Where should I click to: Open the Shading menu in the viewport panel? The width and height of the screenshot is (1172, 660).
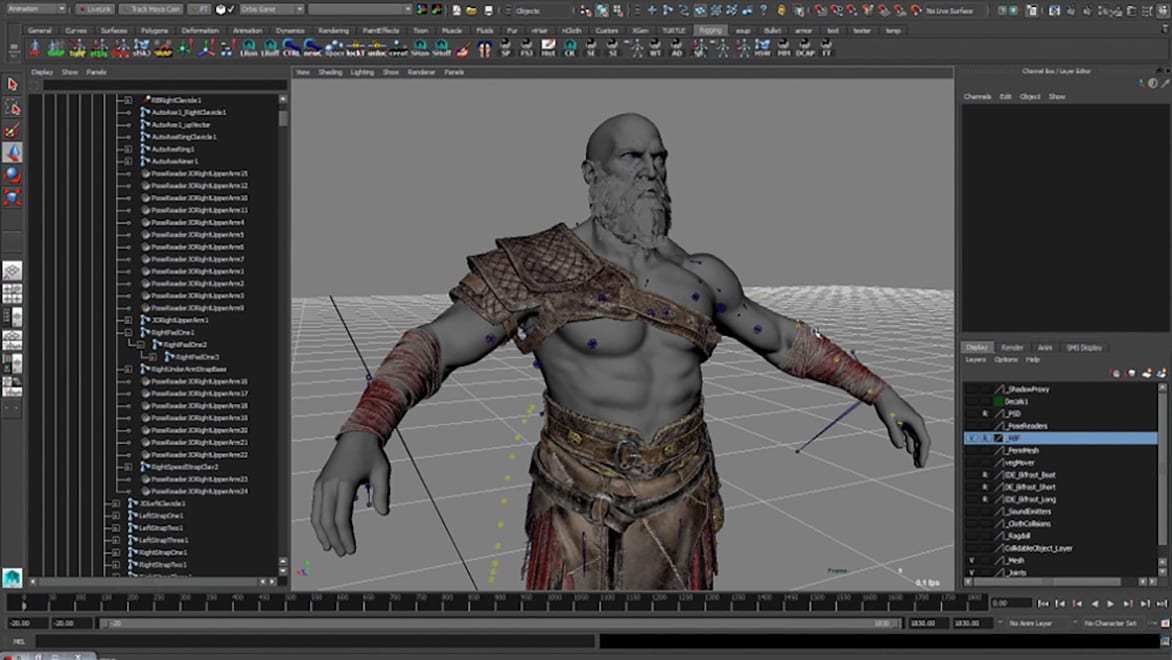click(331, 71)
